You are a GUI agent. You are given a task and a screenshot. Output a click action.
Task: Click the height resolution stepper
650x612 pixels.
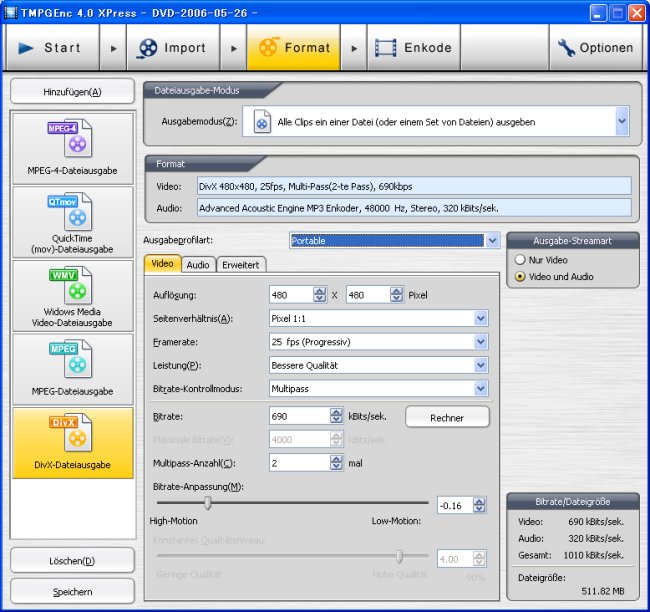coord(397,295)
